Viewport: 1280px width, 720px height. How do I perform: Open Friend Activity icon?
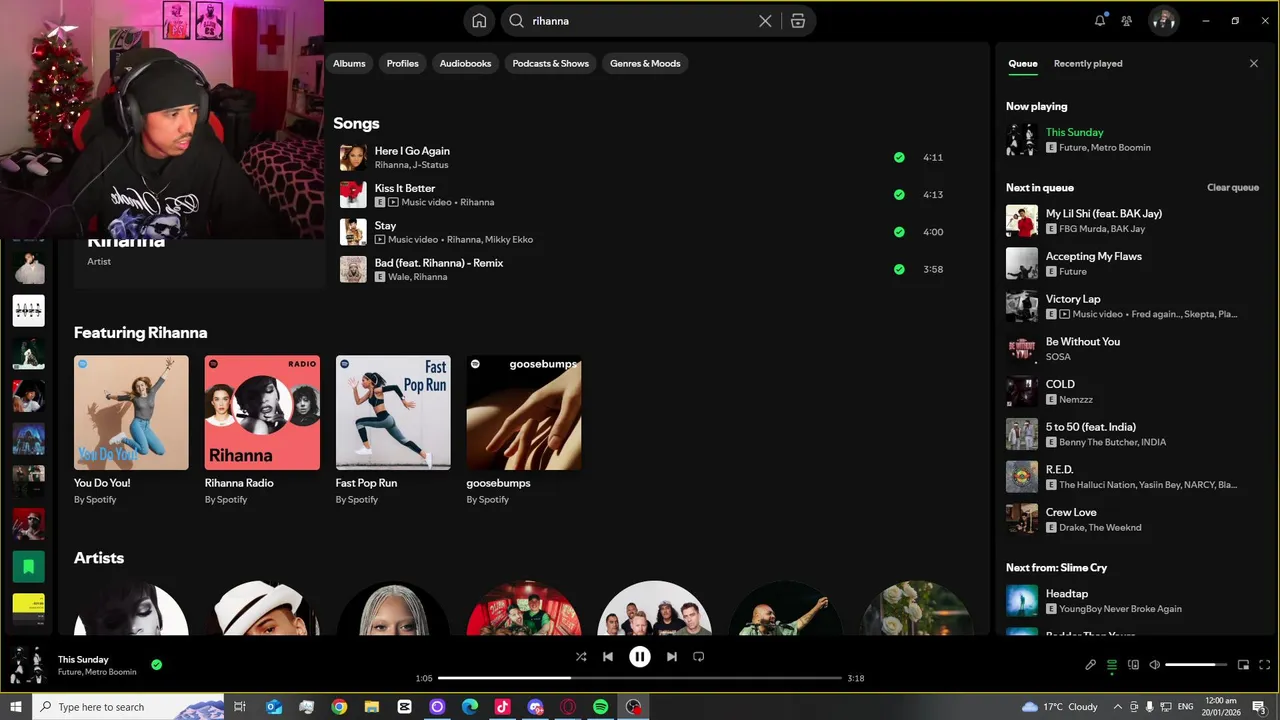(x=1127, y=20)
